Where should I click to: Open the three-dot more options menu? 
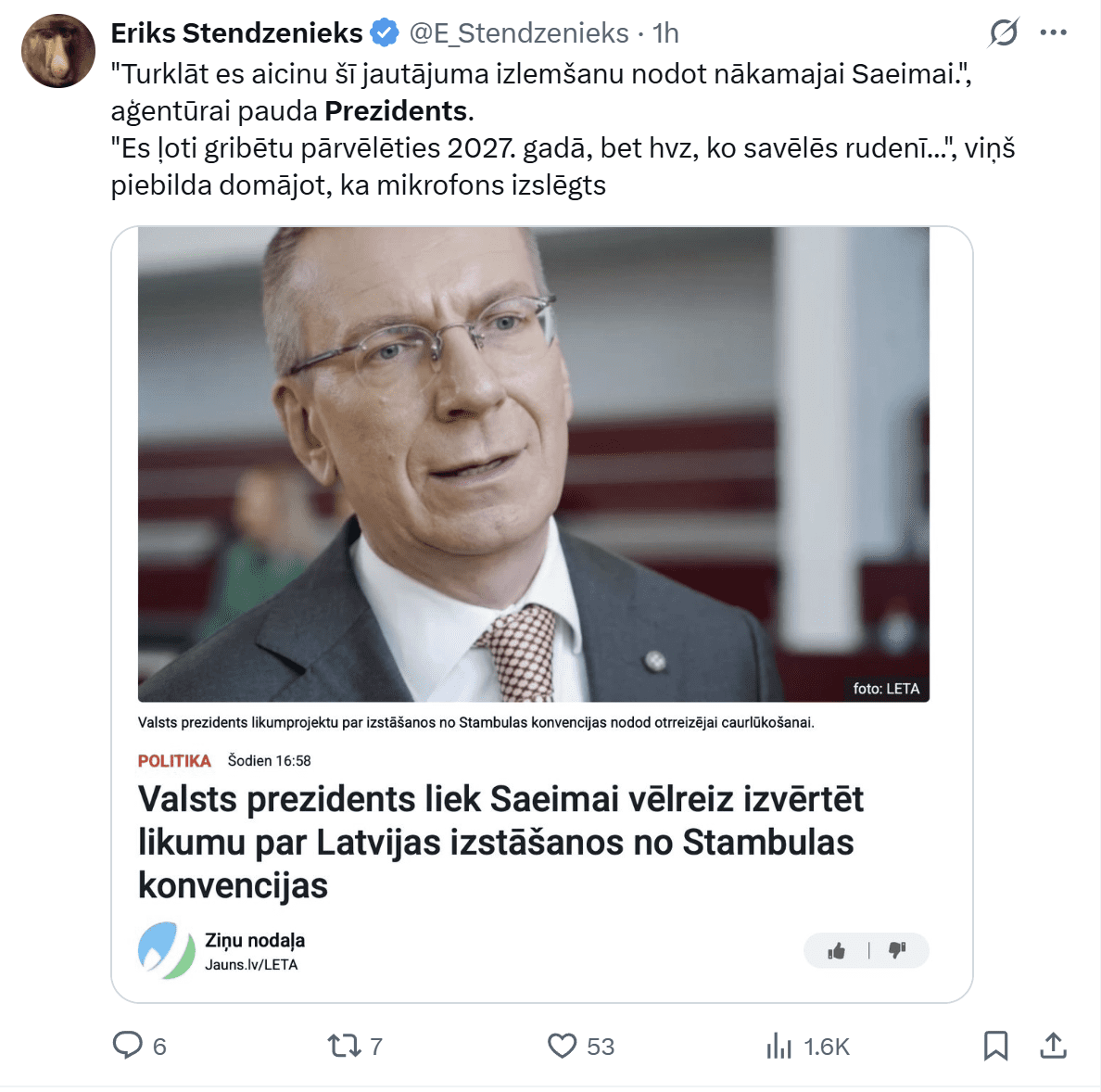[x=1053, y=32]
